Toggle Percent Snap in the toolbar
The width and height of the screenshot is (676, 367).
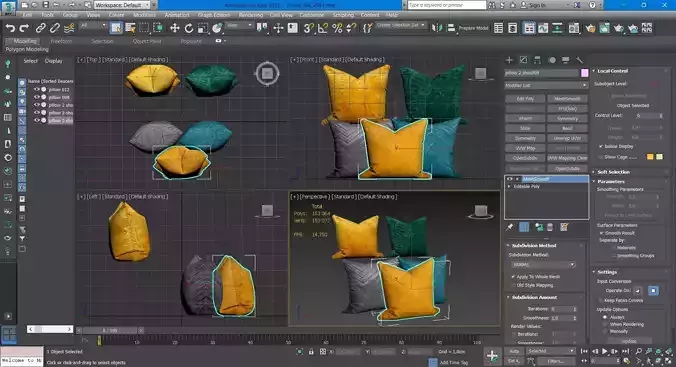click(x=337, y=28)
